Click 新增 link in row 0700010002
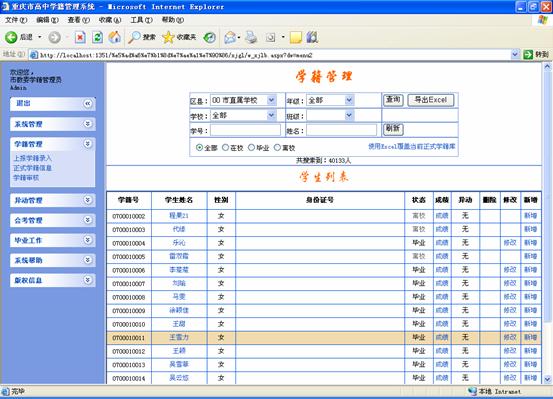 530,216
